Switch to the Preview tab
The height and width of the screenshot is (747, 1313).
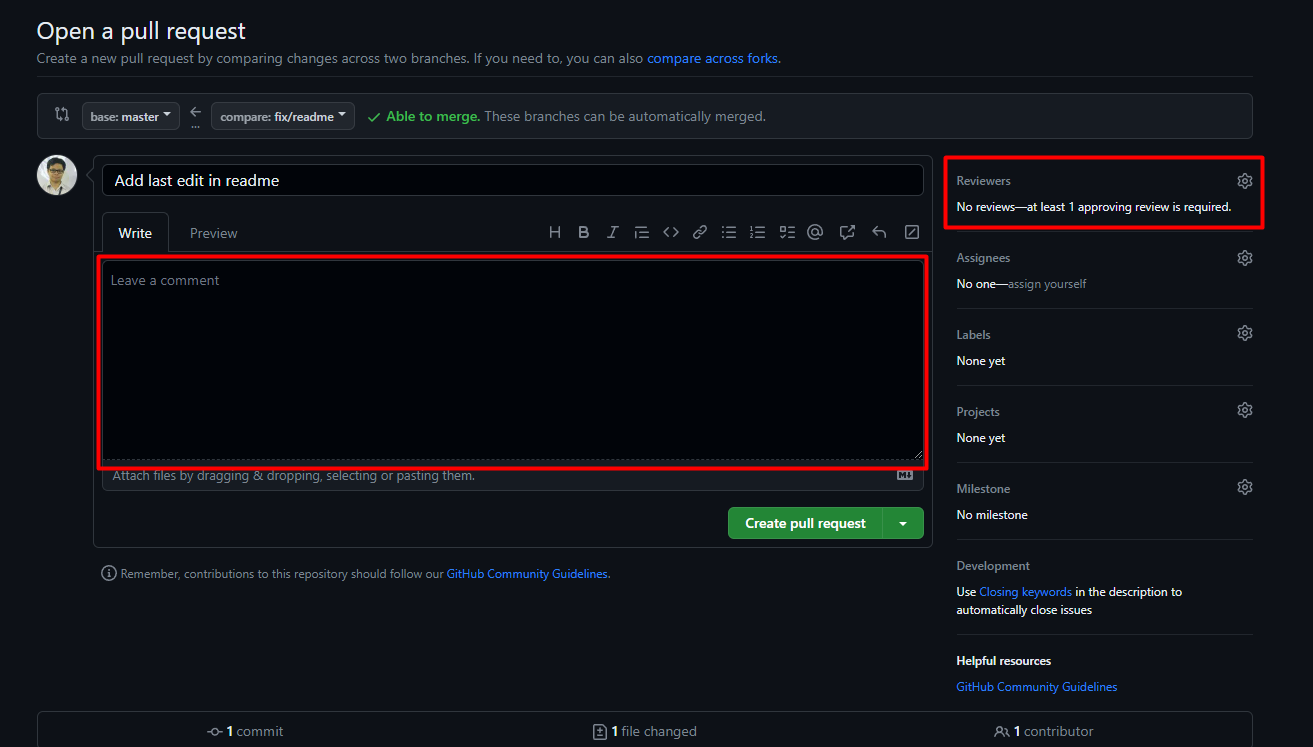213,233
